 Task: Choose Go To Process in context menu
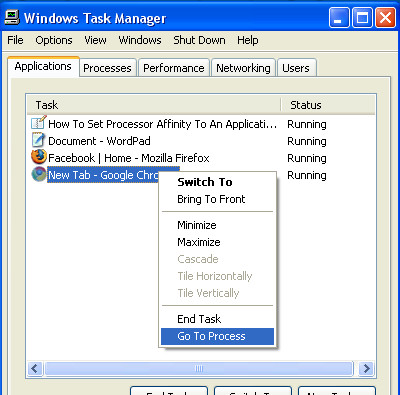tap(217, 336)
